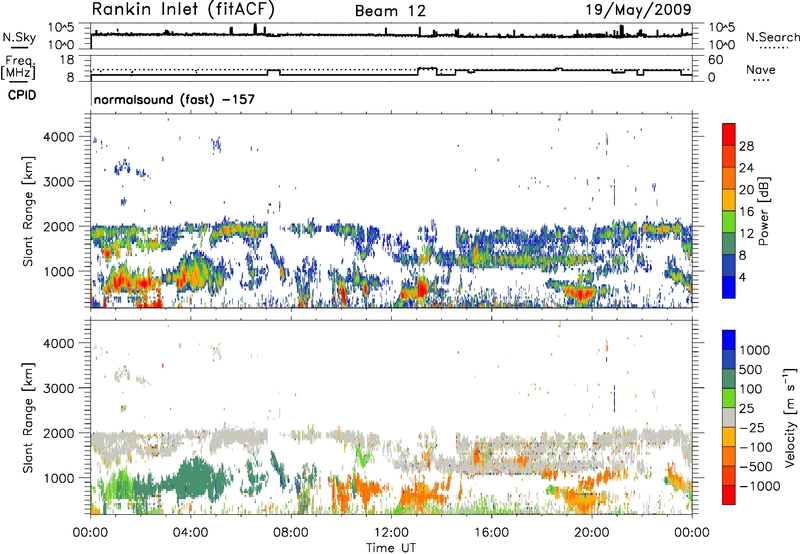Viewport: 800px width, 554px height.
Task: Click 'Slant Range [km]' label of power panel
Action: tap(28, 211)
